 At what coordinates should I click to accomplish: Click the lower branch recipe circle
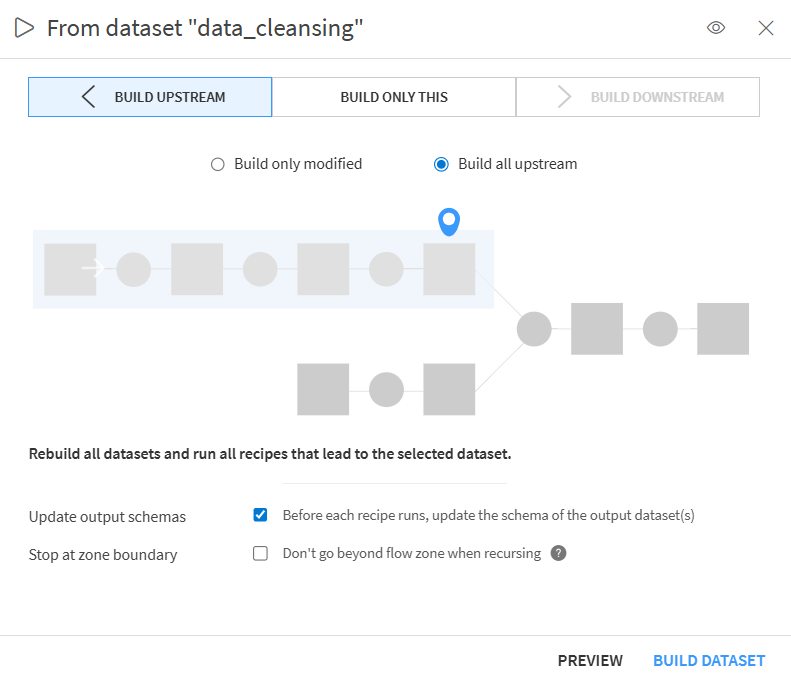tap(386, 389)
